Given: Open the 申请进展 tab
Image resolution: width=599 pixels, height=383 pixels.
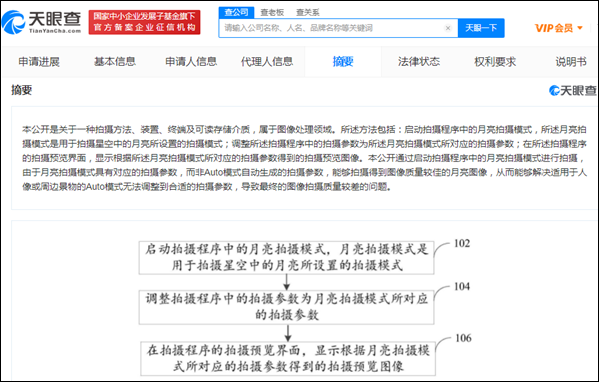Looking at the screenshot, I should tap(39, 61).
